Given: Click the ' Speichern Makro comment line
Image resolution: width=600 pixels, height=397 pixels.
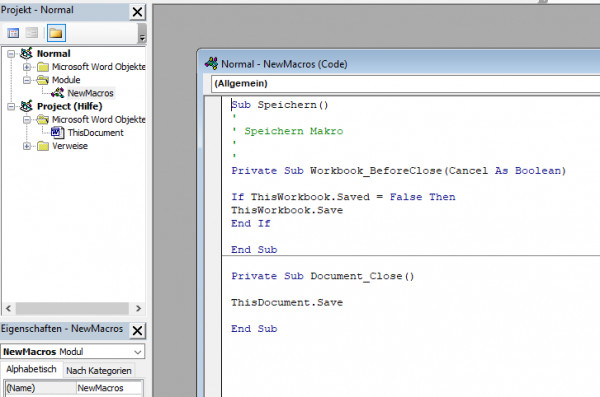Looking at the screenshot, I should tap(287, 131).
